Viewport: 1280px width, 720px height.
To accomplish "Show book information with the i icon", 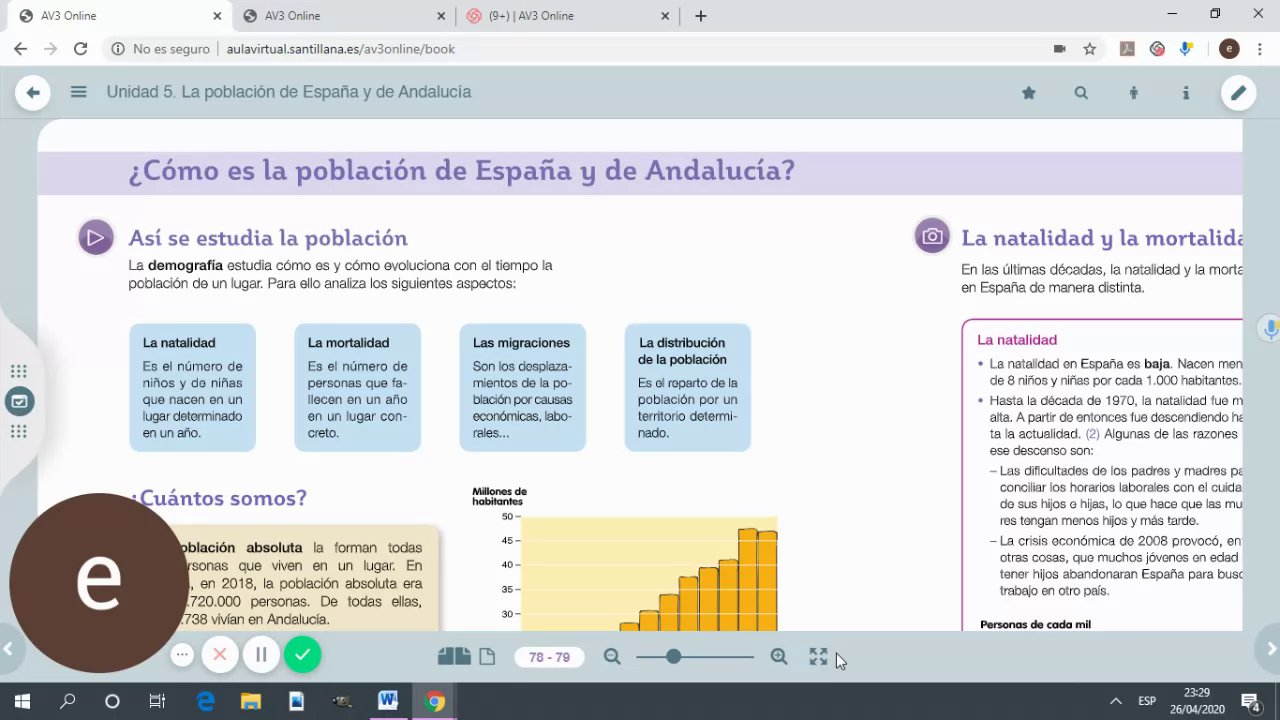I will point(1186,93).
